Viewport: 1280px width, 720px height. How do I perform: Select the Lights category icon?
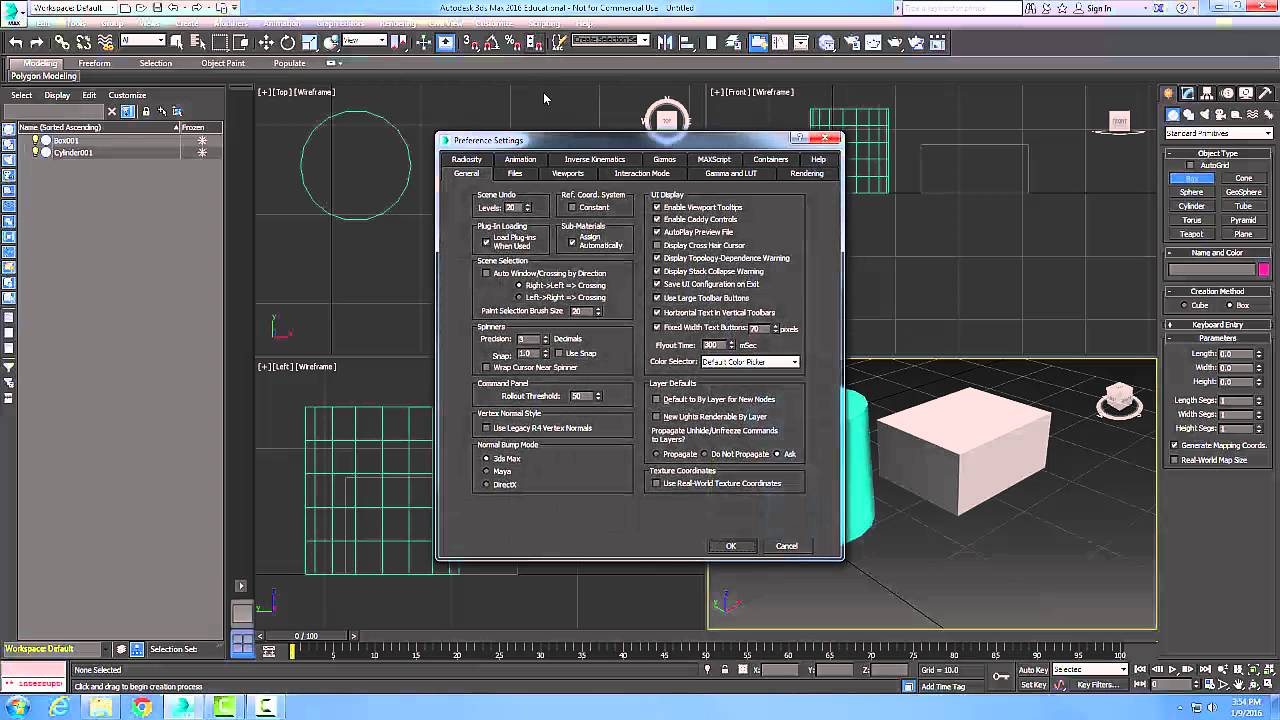click(x=1203, y=114)
